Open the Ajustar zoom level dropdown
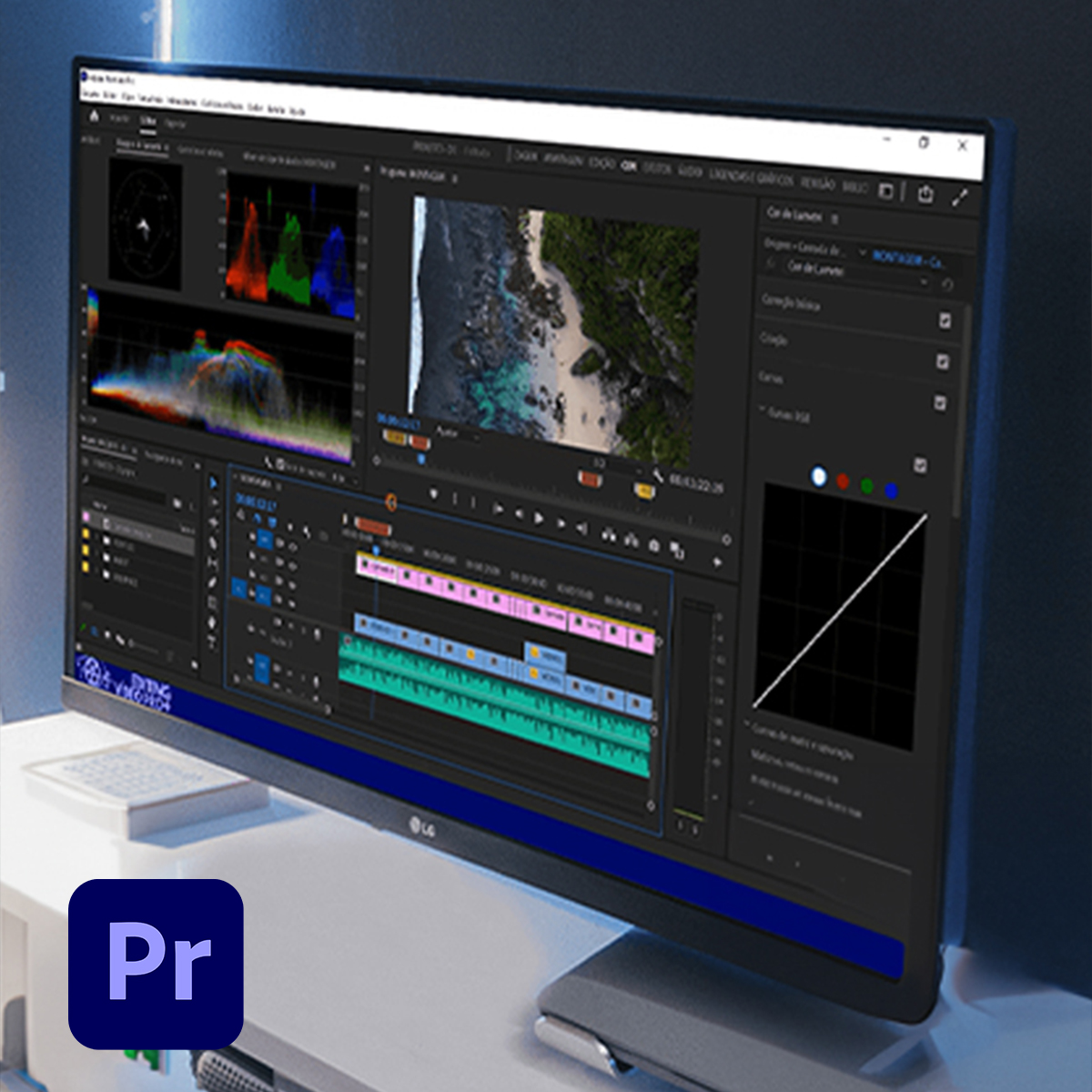1092x1092 pixels. (x=456, y=434)
